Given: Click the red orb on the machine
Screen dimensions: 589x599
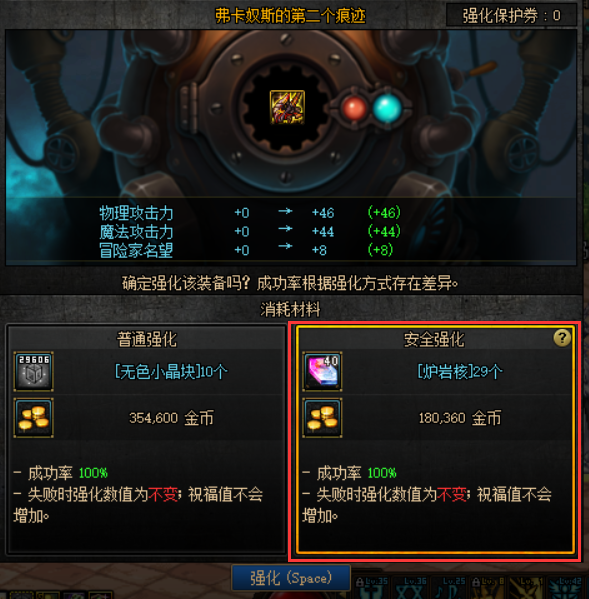Looking at the screenshot, I should pos(354,108).
